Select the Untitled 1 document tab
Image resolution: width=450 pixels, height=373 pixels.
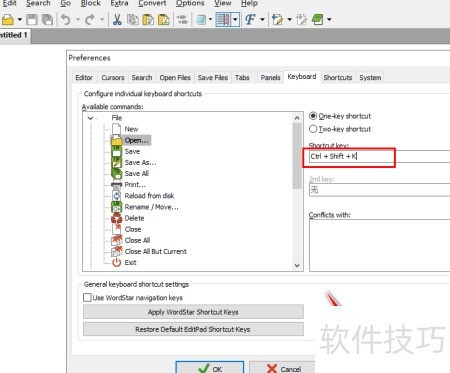tap(14, 35)
